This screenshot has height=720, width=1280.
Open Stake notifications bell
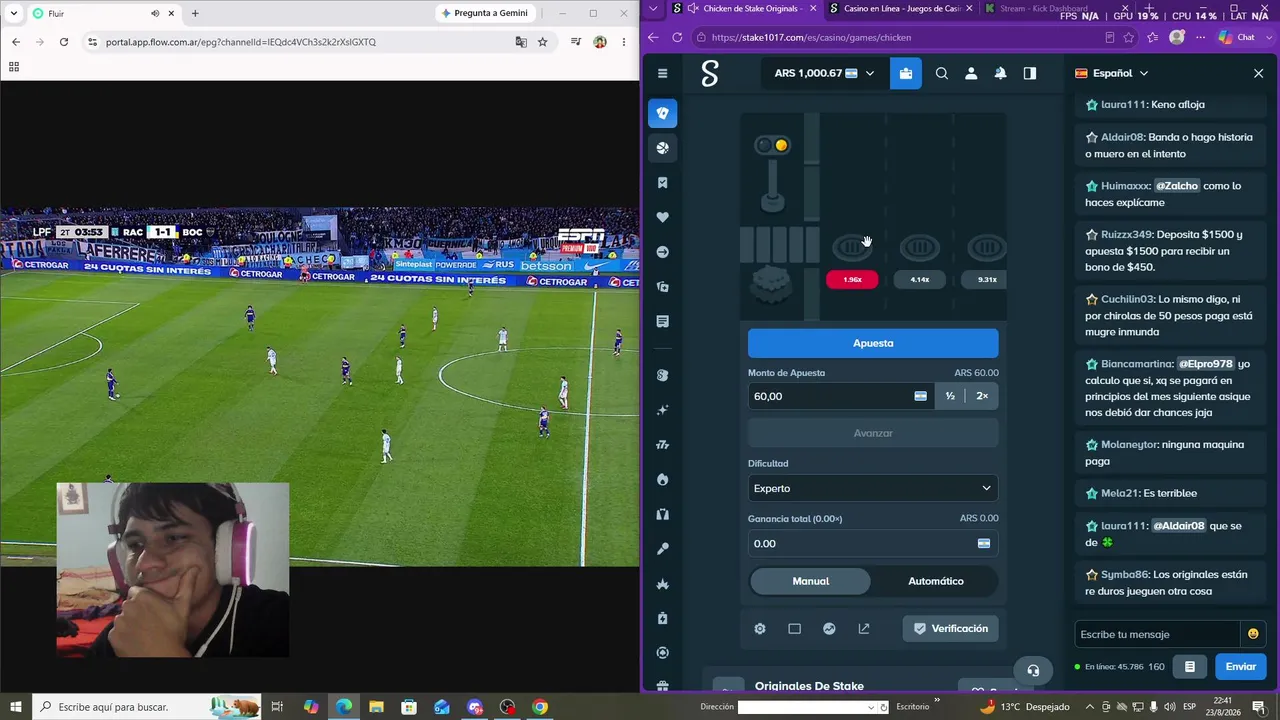click(x=1000, y=73)
